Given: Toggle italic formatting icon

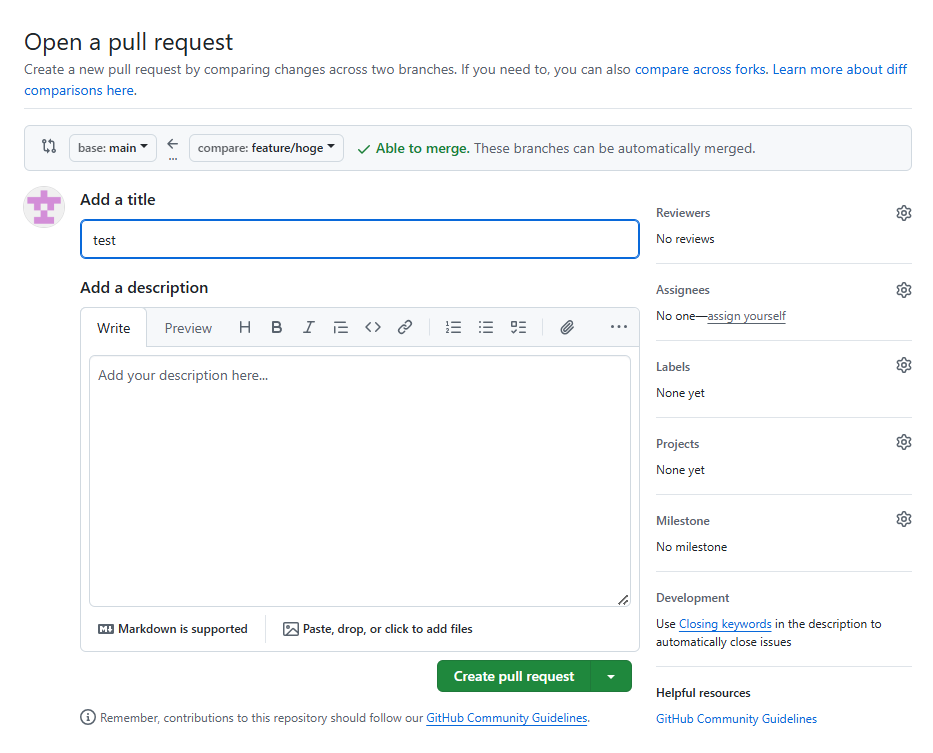Looking at the screenshot, I should tap(309, 327).
